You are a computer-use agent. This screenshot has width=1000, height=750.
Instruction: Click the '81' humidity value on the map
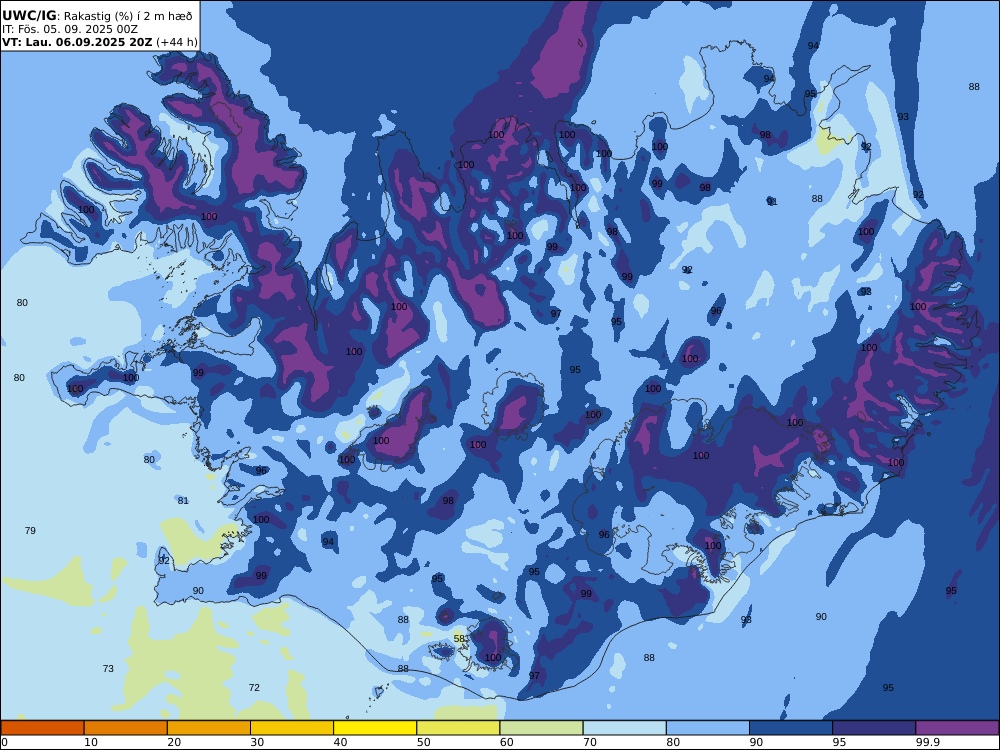pos(183,501)
